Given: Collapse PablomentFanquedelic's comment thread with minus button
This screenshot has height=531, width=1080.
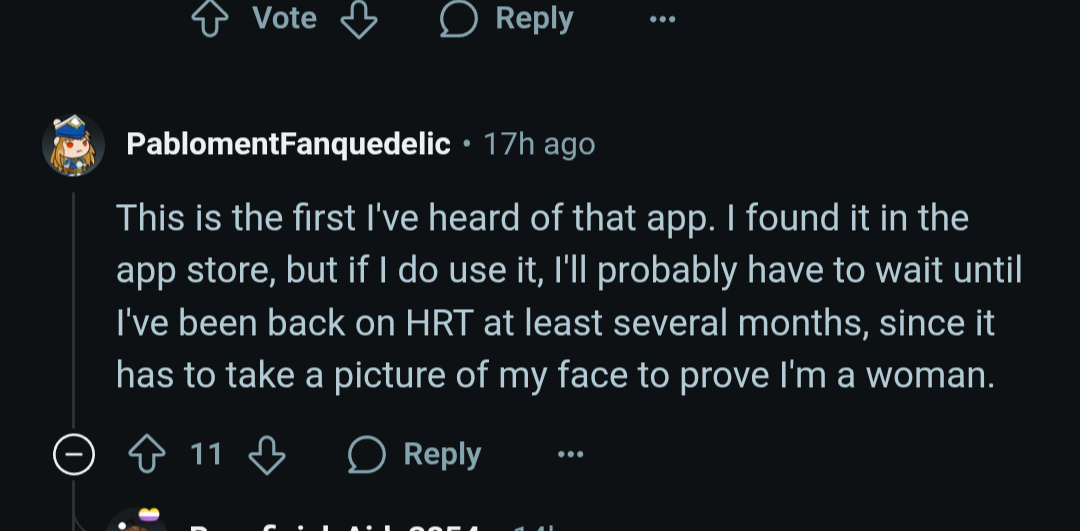Looking at the screenshot, I should (74, 456).
